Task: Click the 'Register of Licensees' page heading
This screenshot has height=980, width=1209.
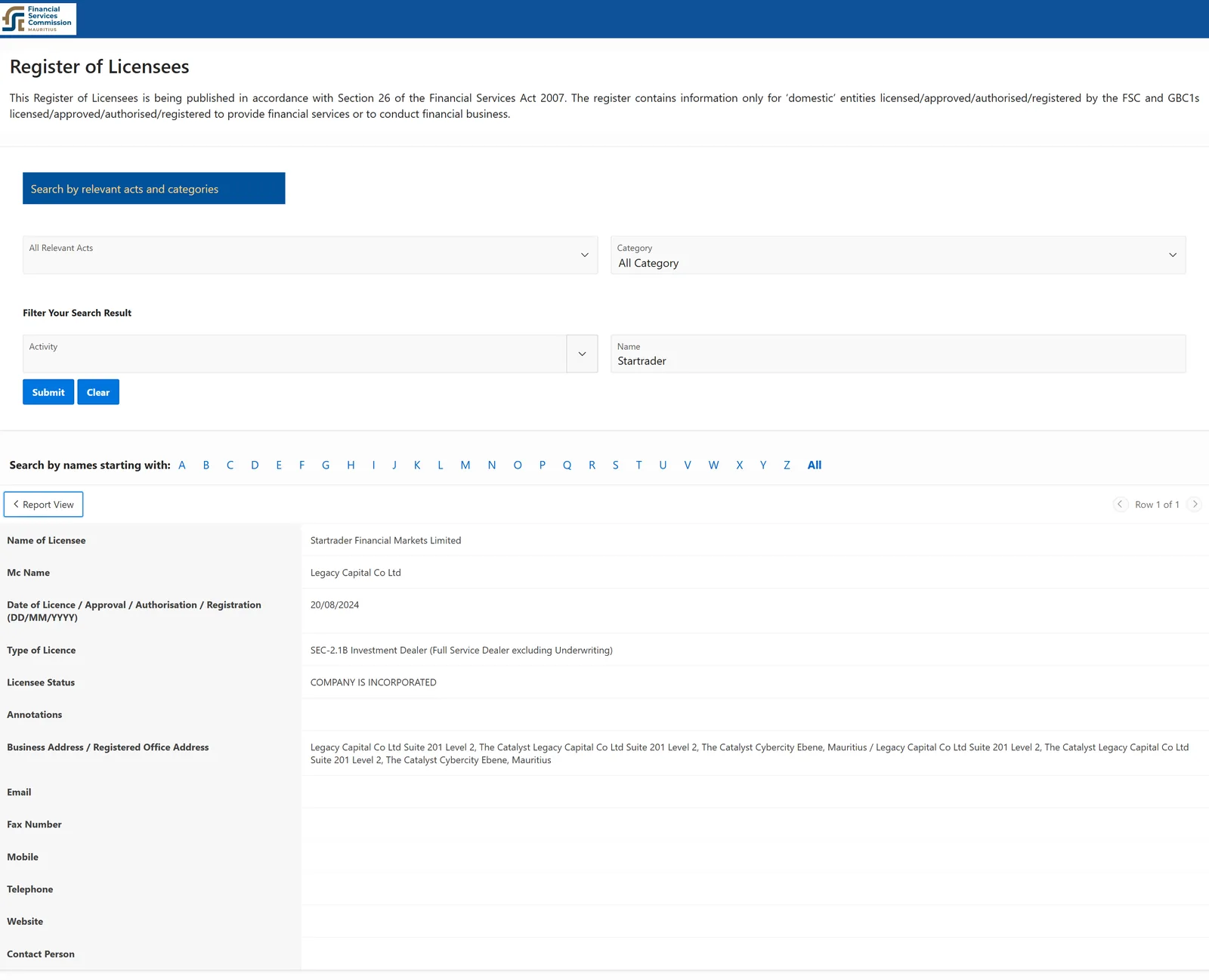Action: click(100, 66)
